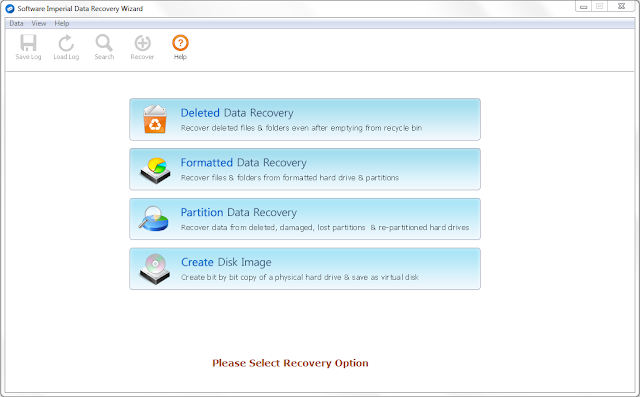Click the Search magnifier toolbar icon

[x=104, y=42]
